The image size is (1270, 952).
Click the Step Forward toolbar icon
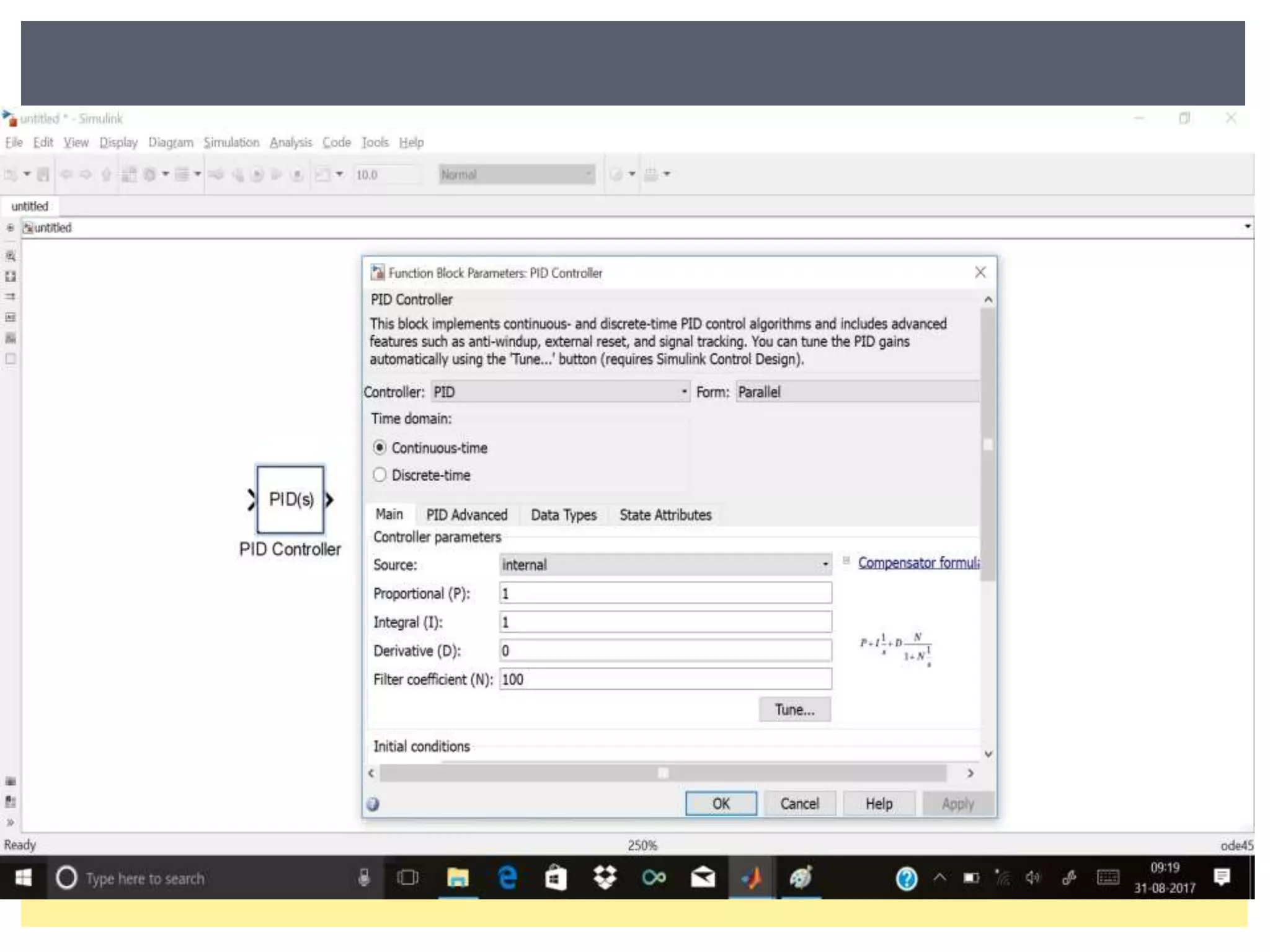(x=277, y=175)
